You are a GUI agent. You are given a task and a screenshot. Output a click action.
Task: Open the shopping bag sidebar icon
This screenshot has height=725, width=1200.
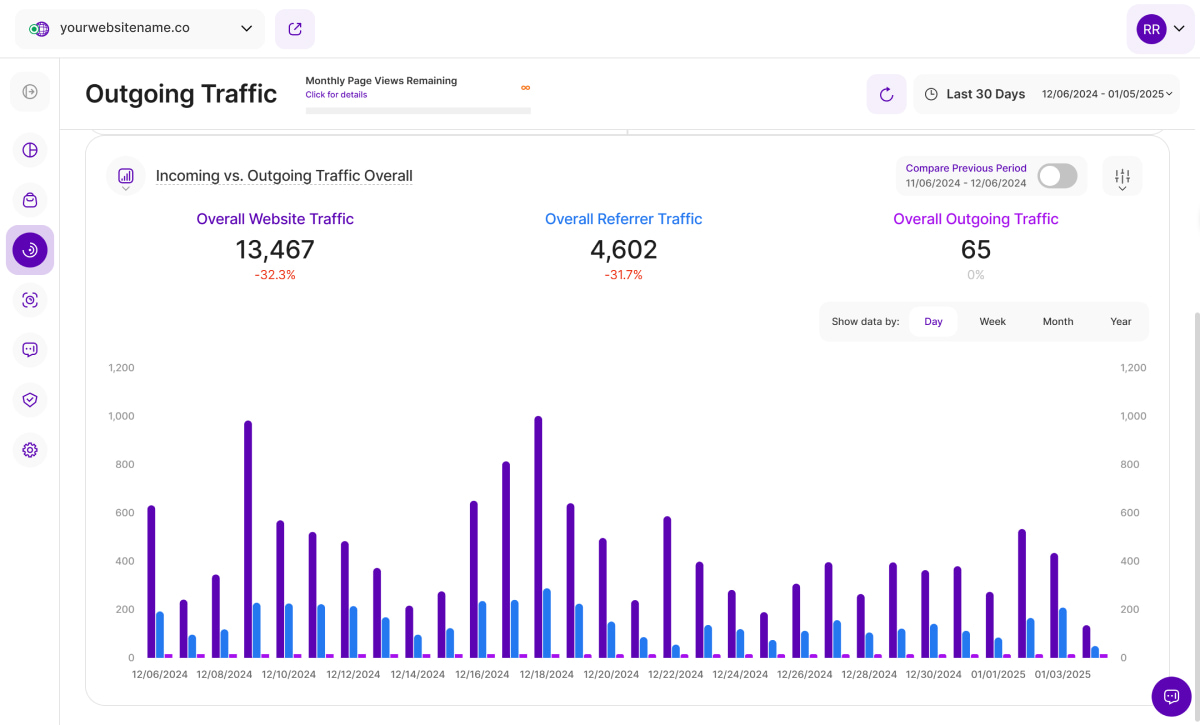[30, 200]
